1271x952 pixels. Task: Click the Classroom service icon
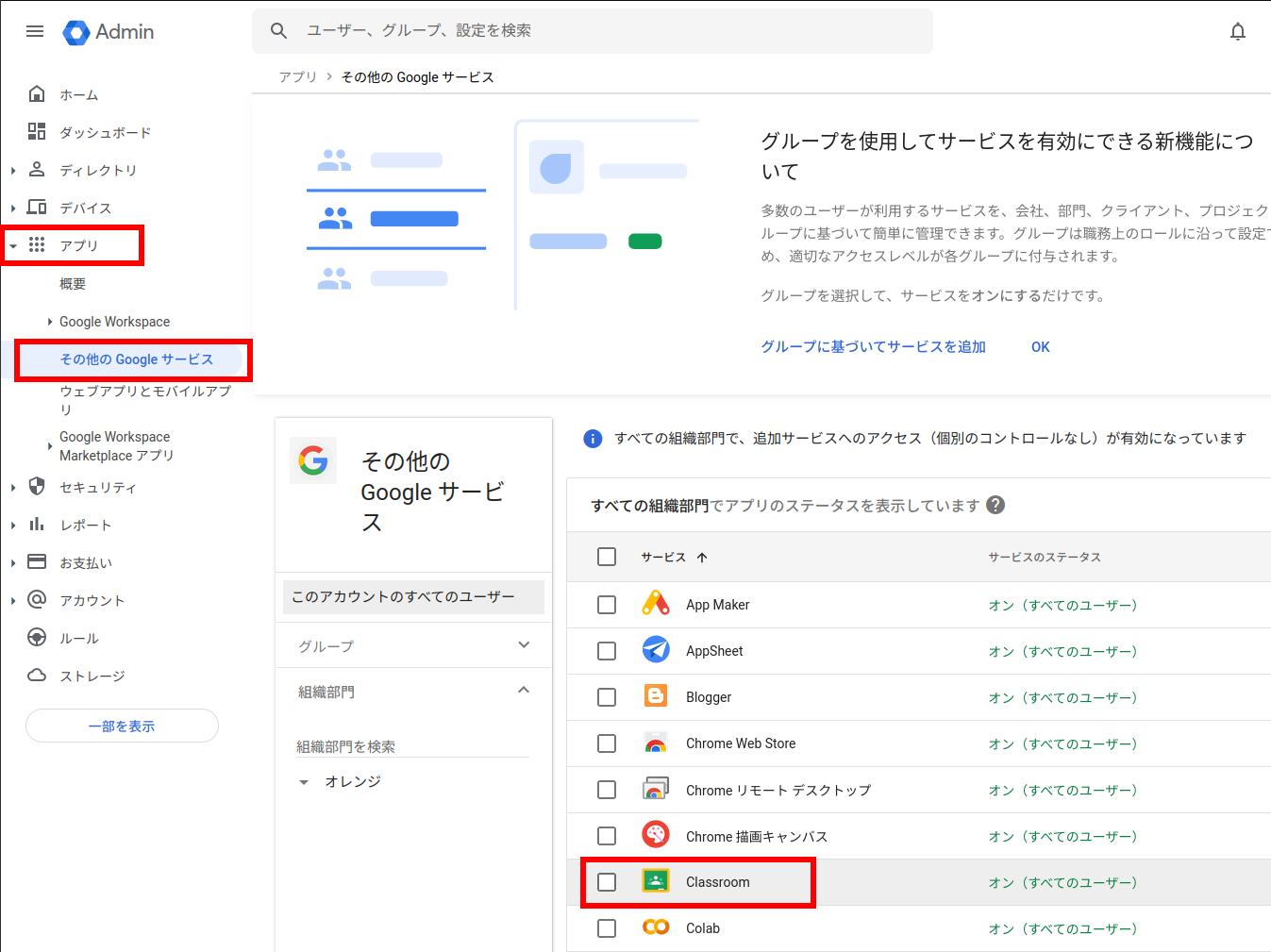(655, 881)
